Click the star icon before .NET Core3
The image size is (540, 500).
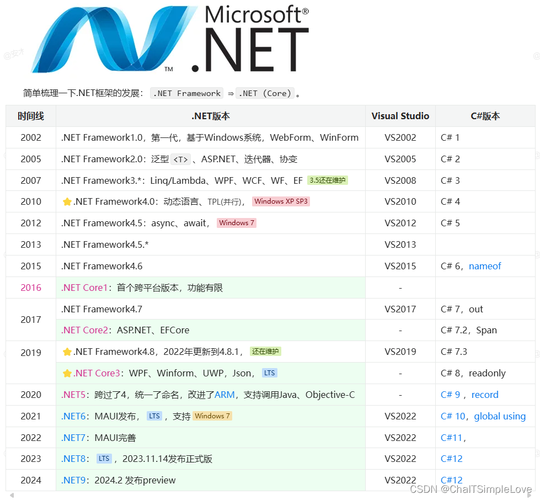click(67, 373)
